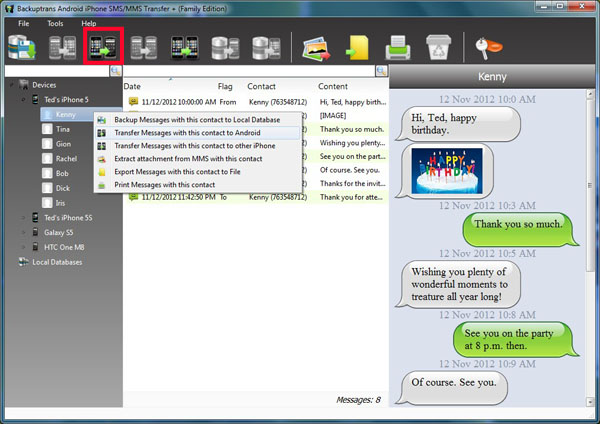Open the Tools menu

(55, 23)
